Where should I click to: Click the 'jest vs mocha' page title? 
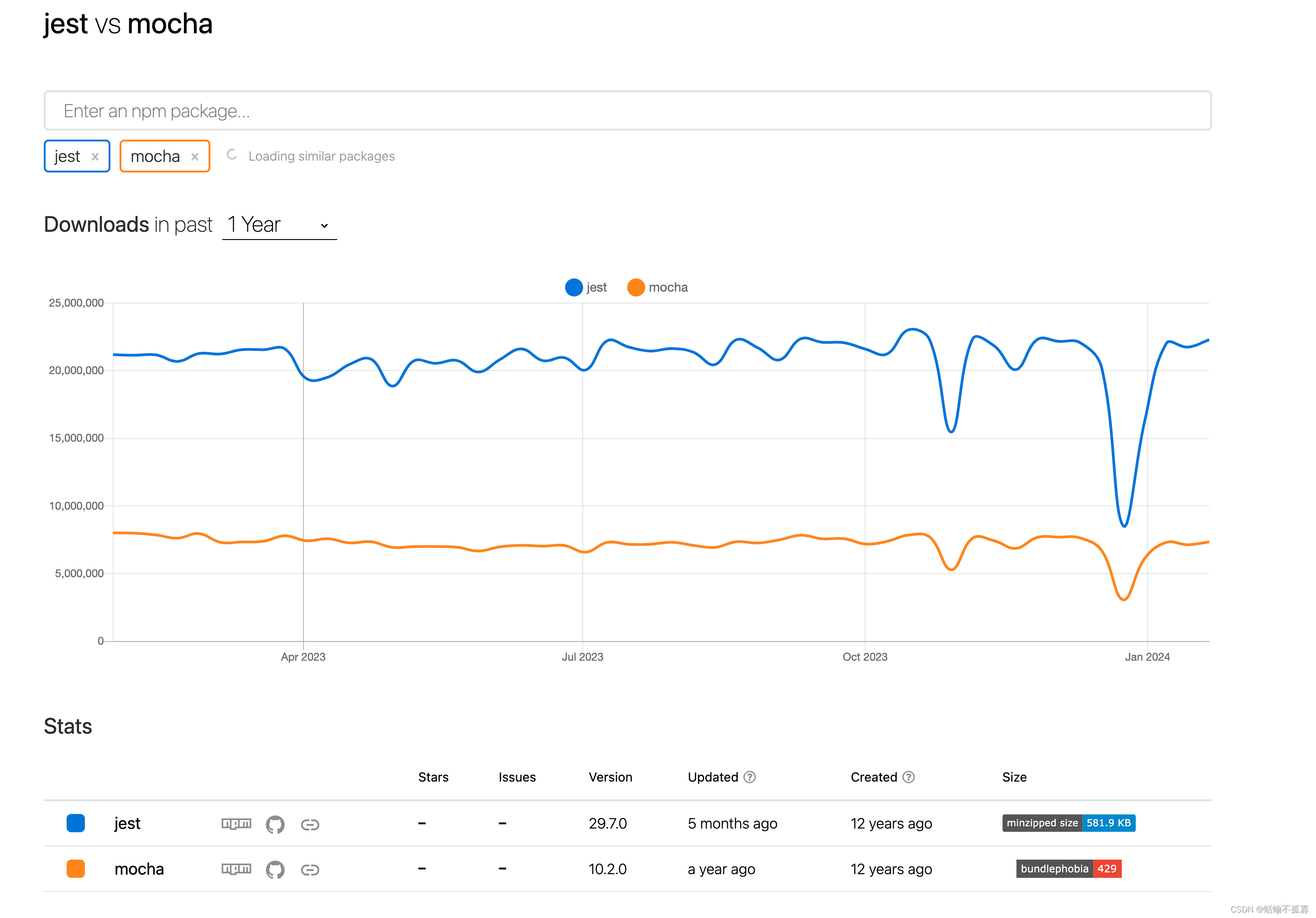[128, 24]
